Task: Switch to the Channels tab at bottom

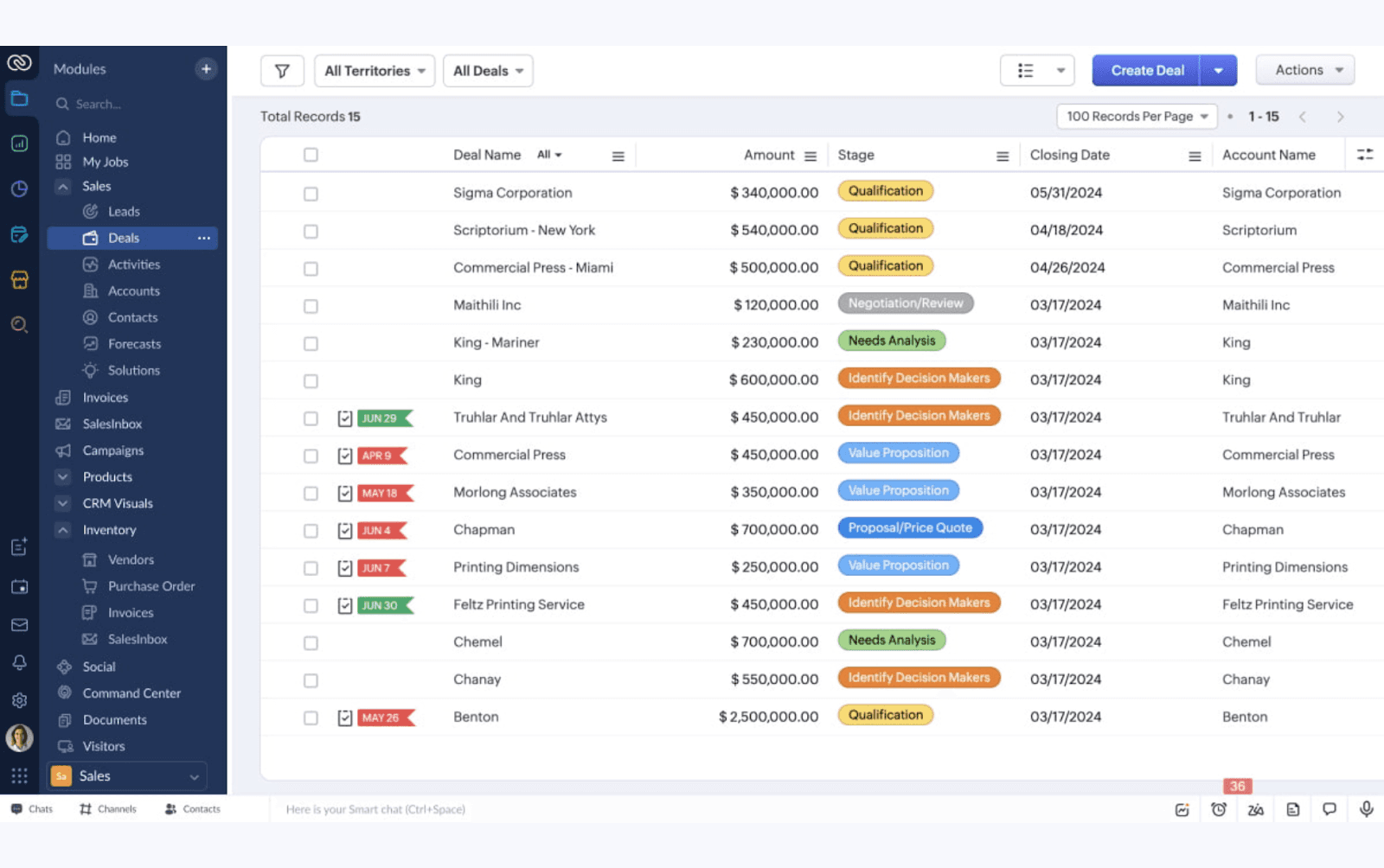Action: tap(108, 809)
